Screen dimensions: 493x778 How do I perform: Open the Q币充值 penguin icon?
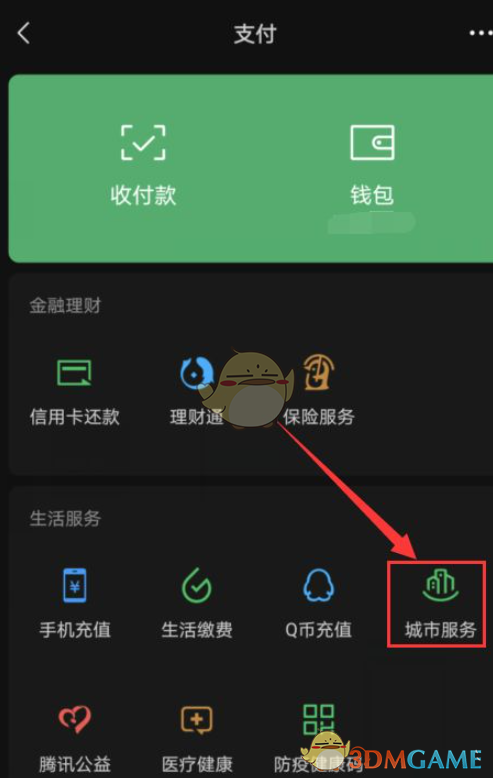click(x=318, y=585)
